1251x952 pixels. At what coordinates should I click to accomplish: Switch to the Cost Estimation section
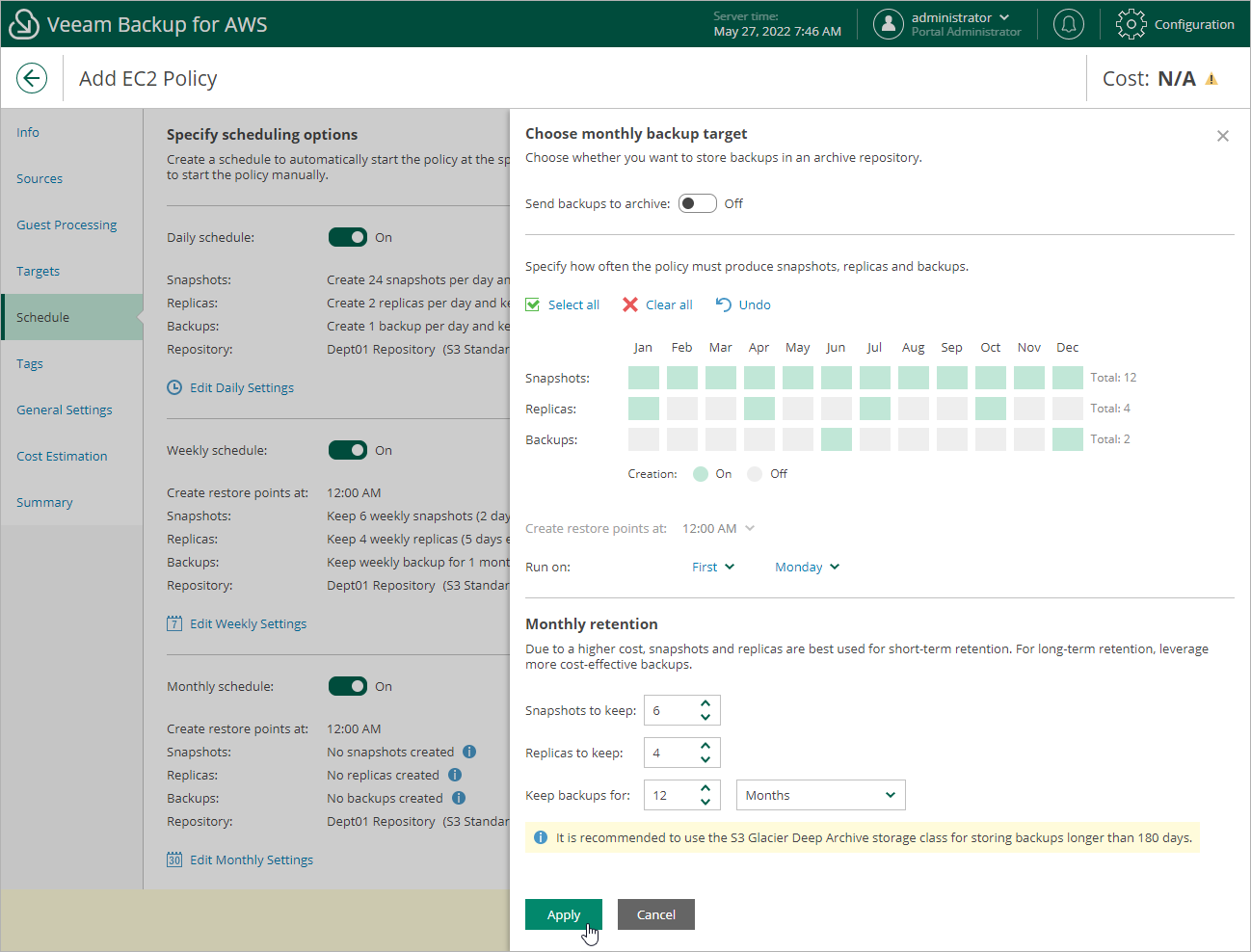60,456
